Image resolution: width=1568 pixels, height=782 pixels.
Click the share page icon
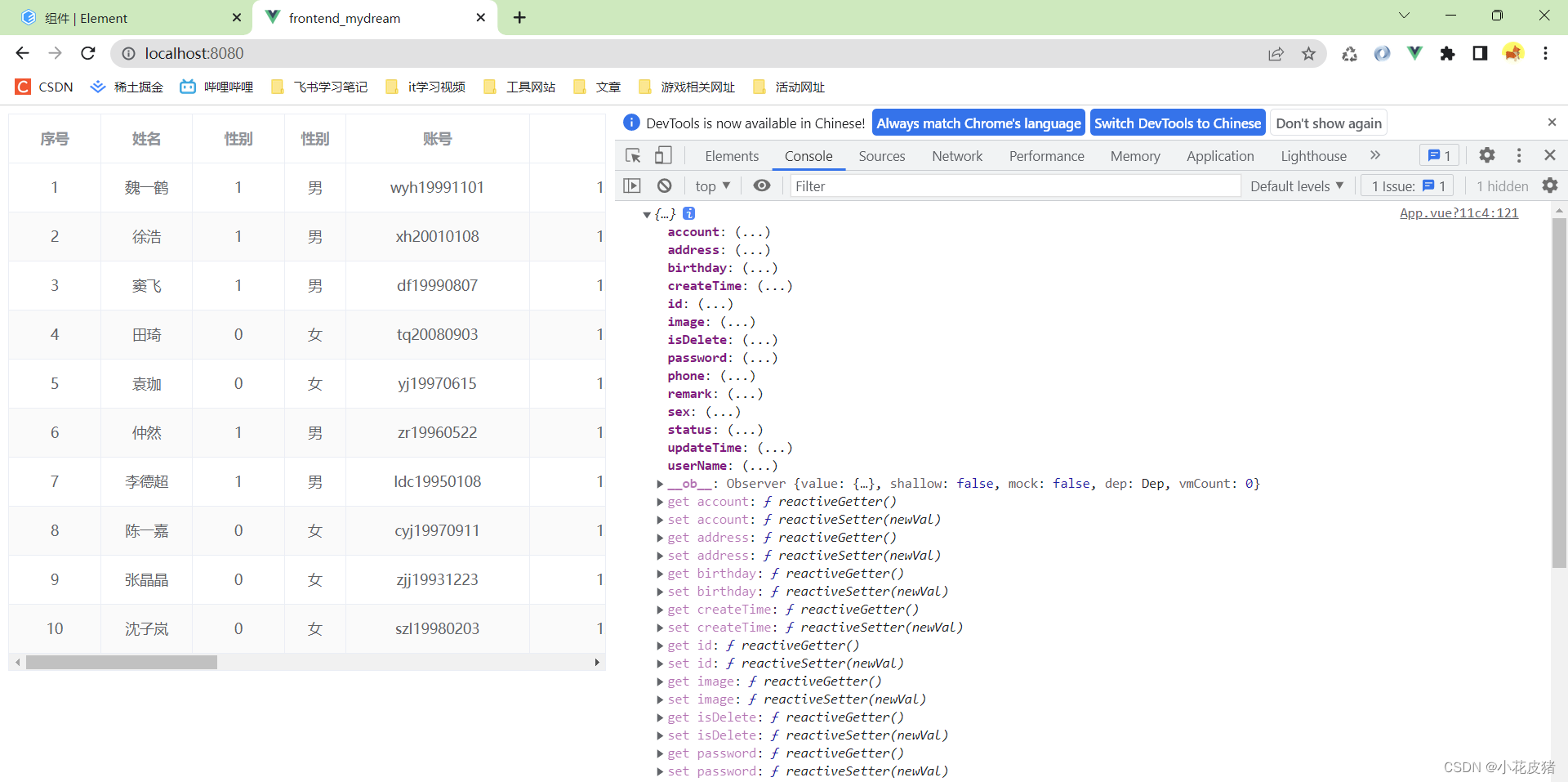pyautogui.click(x=1276, y=53)
